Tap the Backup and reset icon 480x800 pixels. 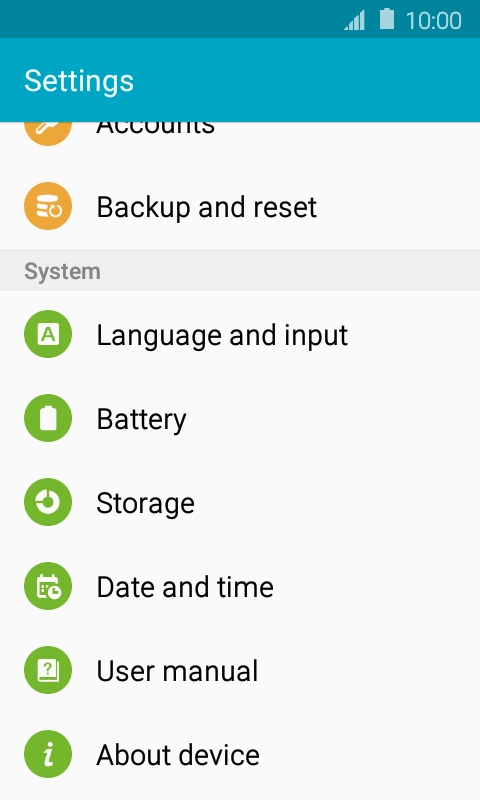pos(48,206)
